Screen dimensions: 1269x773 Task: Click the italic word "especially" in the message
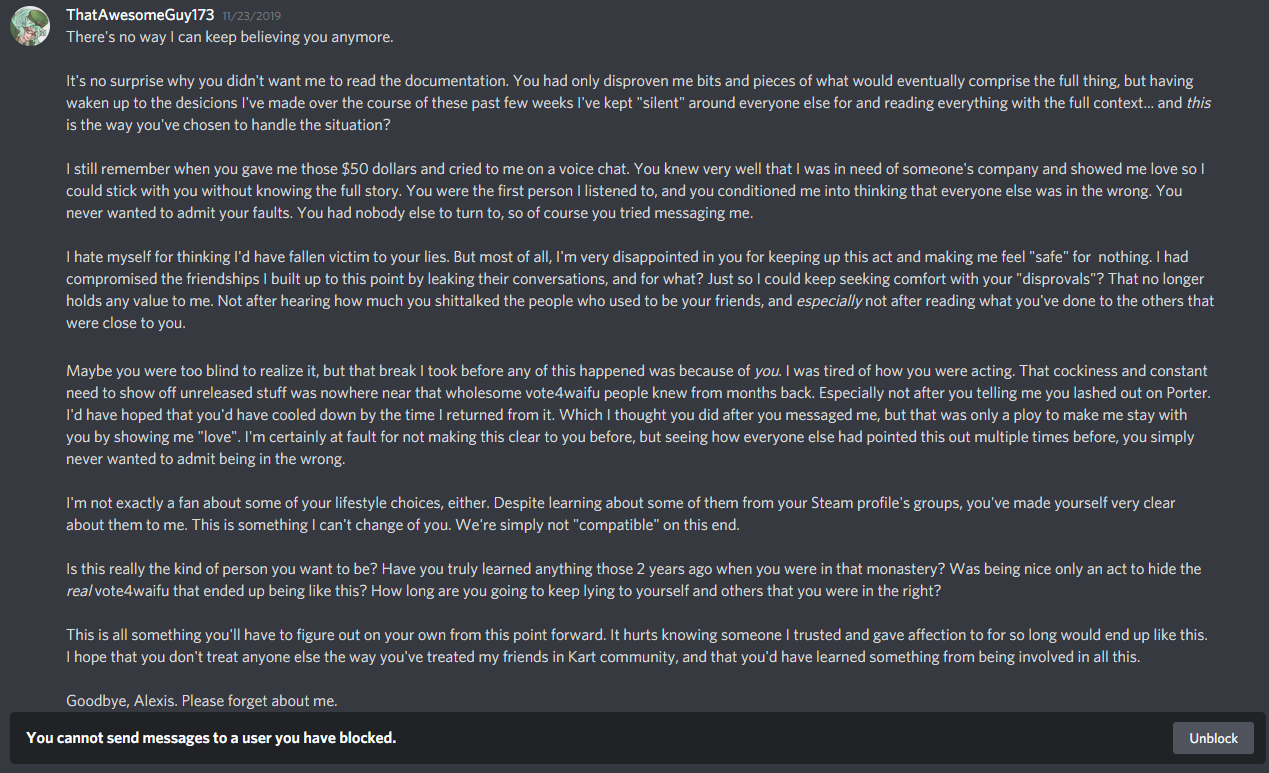pyautogui.click(x=827, y=301)
